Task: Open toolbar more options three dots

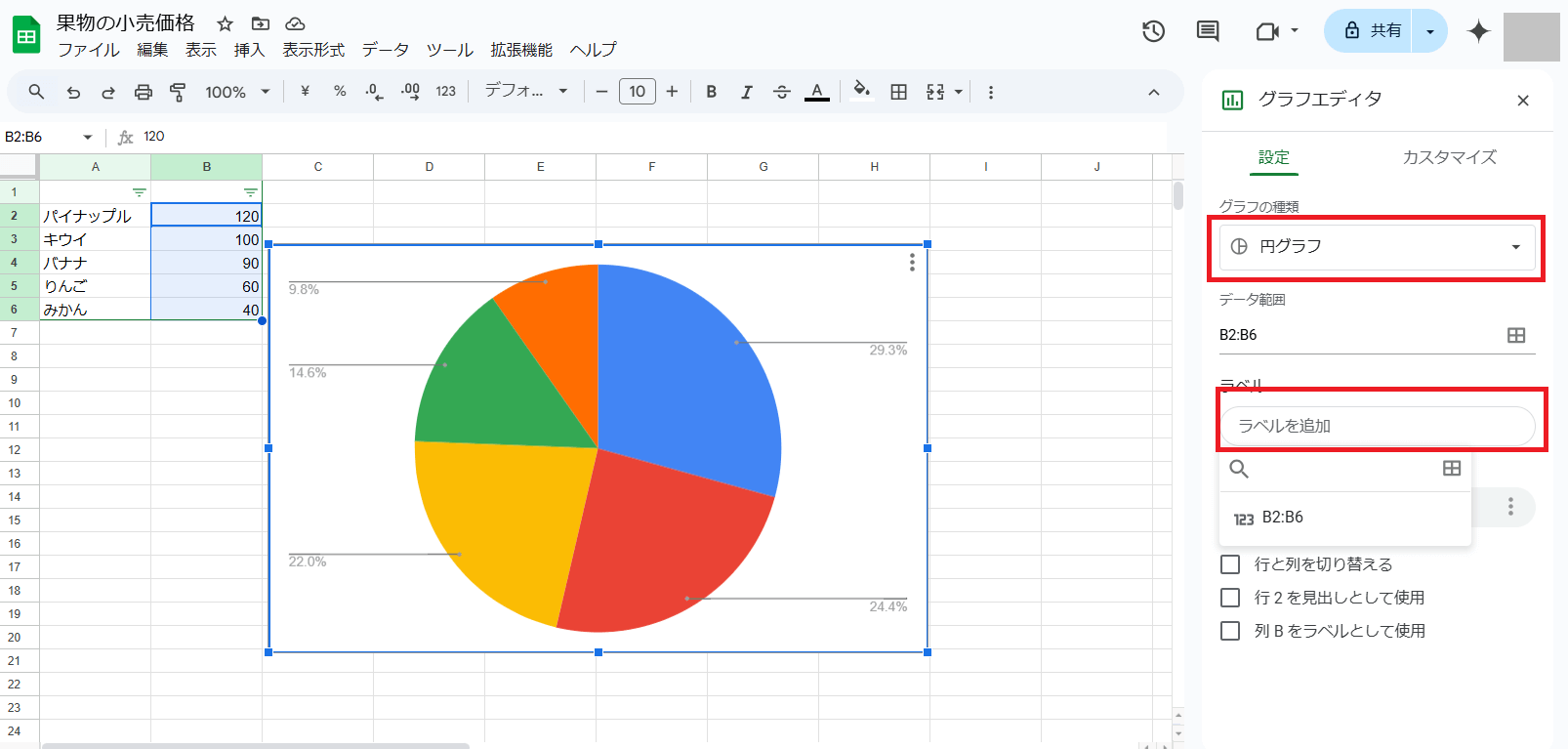Action: pos(991,92)
